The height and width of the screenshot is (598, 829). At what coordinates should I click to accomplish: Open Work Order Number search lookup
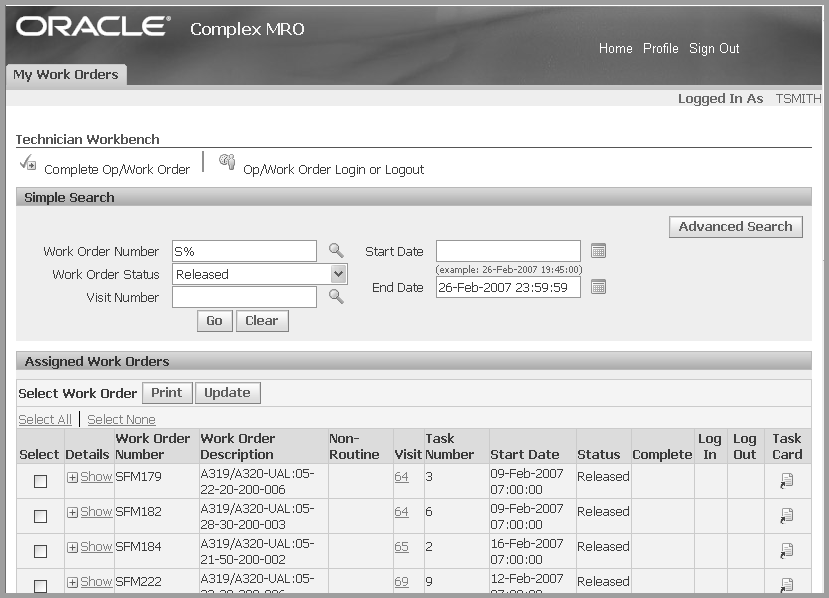click(336, 250)
